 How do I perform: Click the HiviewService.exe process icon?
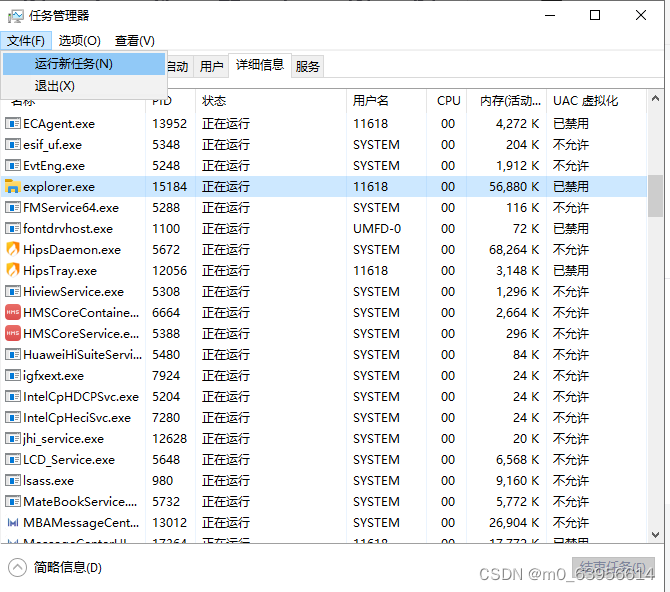13,292
